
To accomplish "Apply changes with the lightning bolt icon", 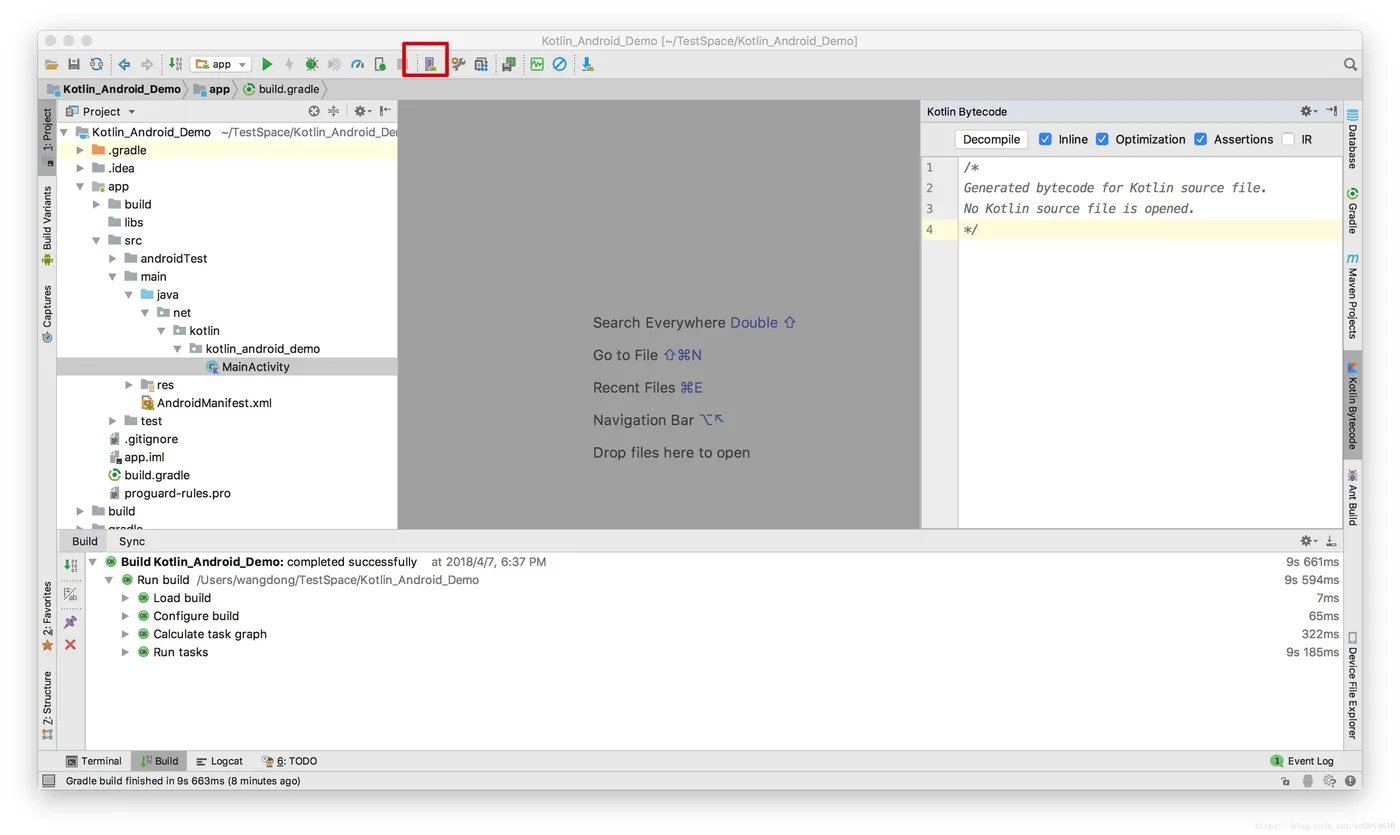I will point(289,64).
